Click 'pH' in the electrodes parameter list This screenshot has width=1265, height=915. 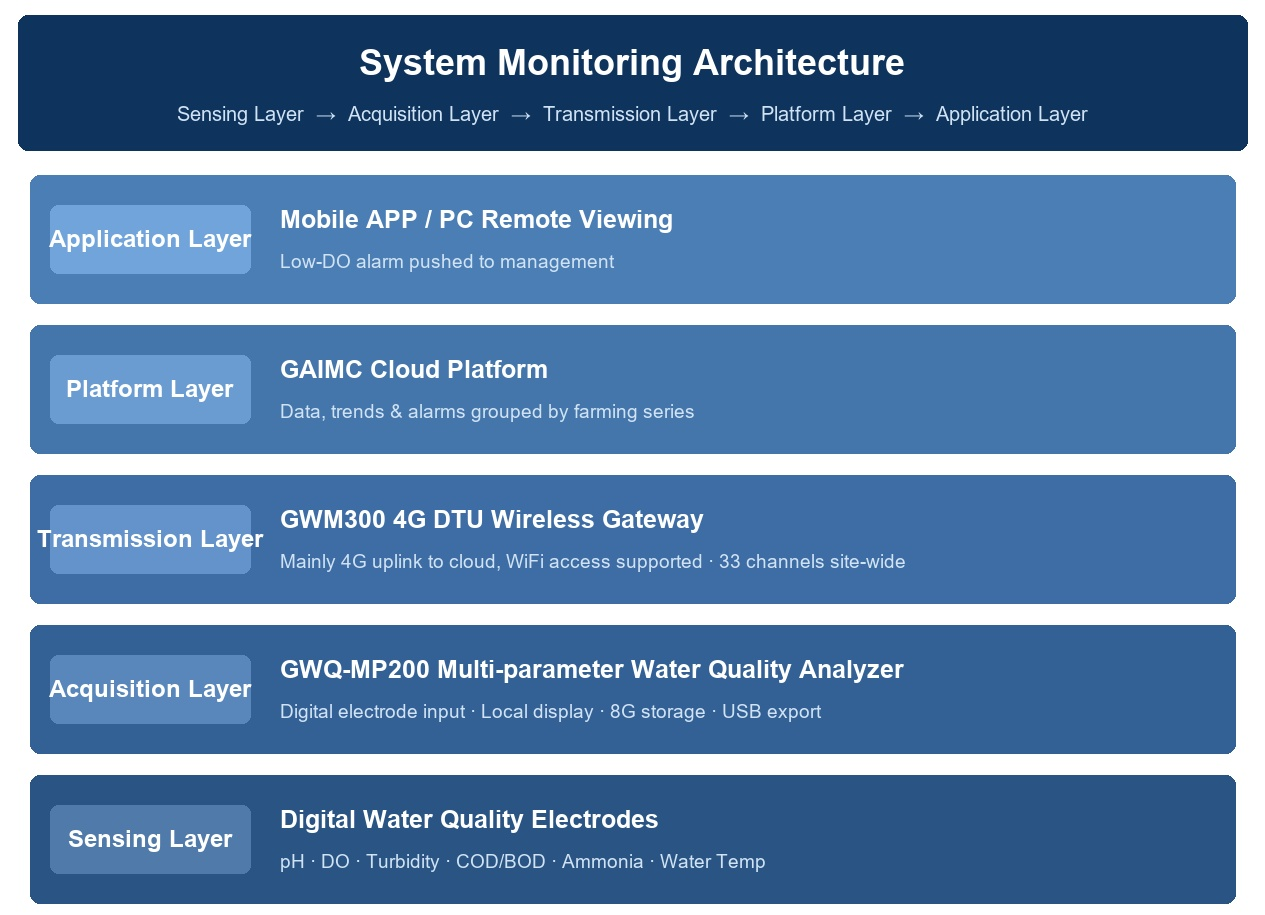(x=292, y=862)
